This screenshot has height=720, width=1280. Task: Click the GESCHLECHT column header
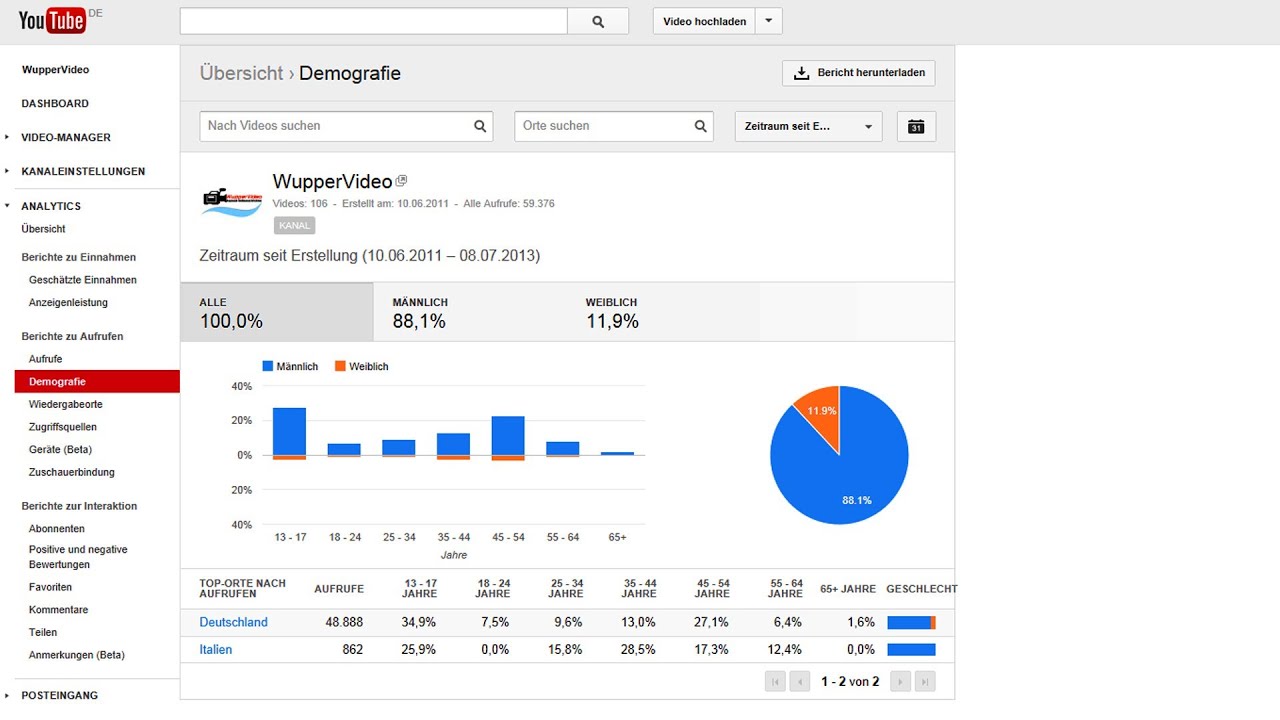click(921, 589)
